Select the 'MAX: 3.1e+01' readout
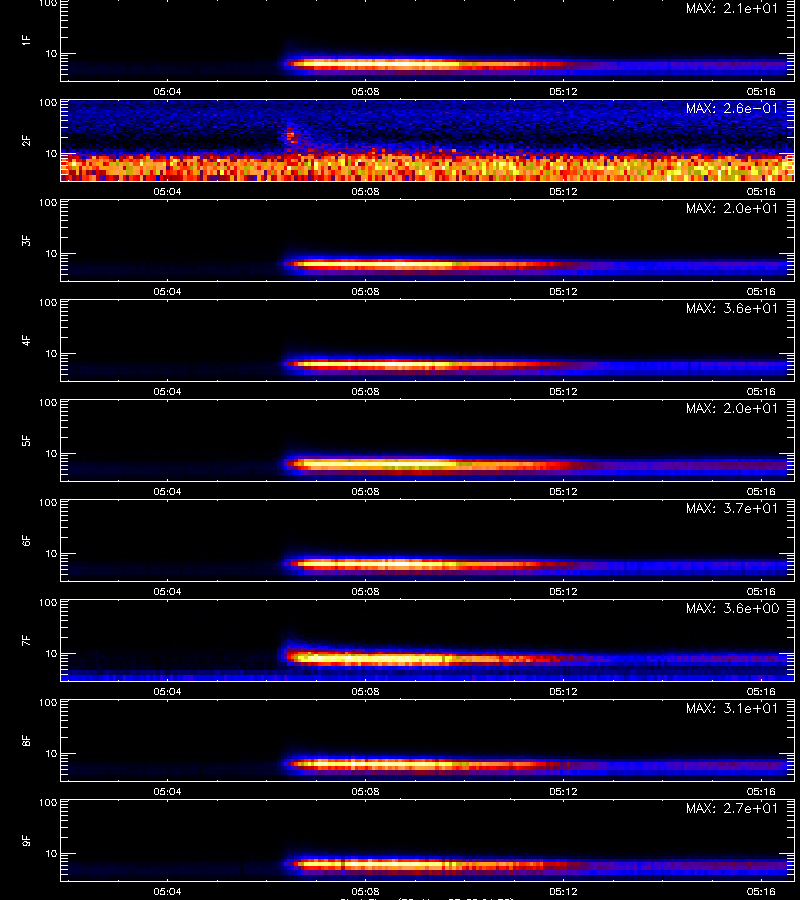The image size is (800, 900). tap(732, 708)
